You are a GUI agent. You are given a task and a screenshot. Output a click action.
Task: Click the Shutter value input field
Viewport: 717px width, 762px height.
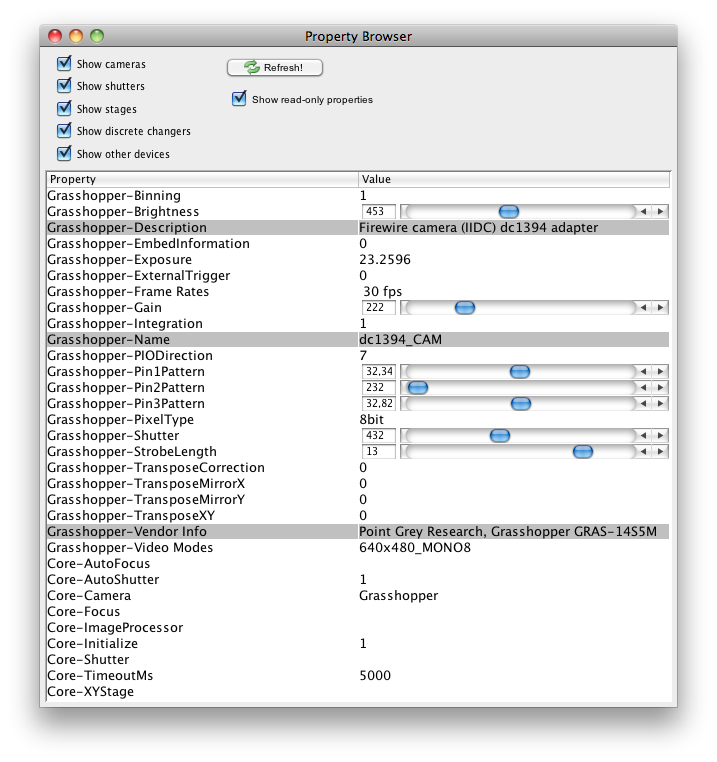click(380, 436)
